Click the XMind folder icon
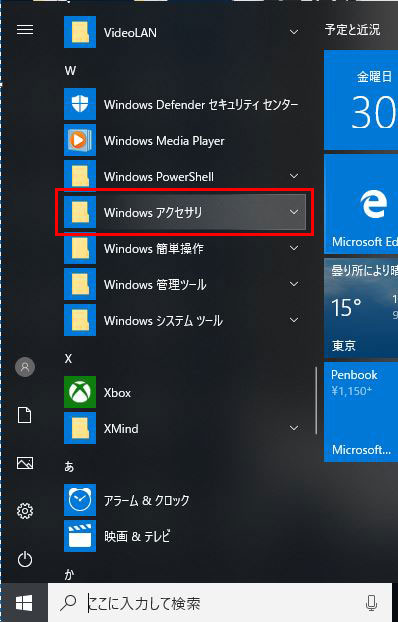398x622 pixels. [80, 428]
